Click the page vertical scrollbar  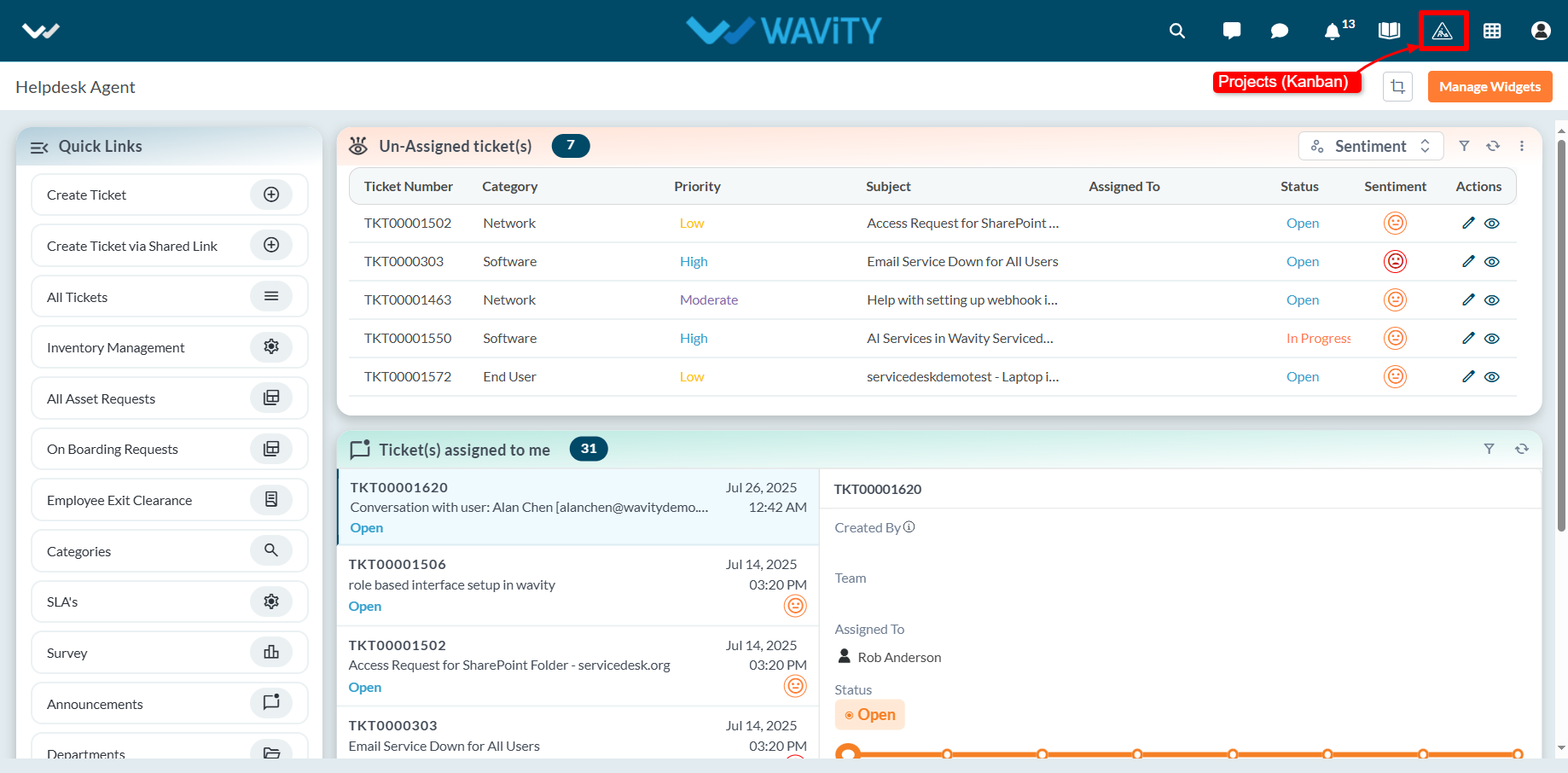coord(1561,336)
